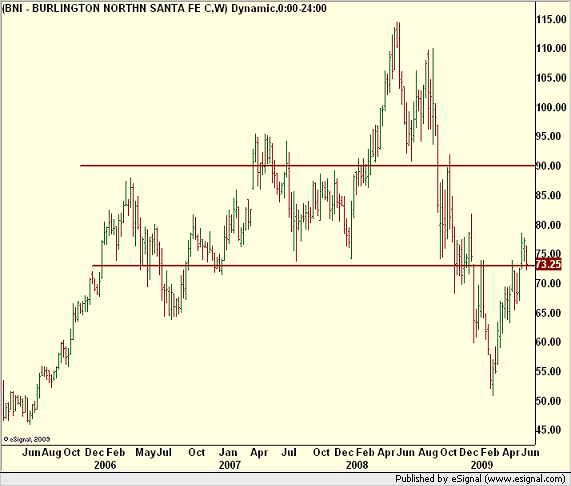Click the 2007 year label on time axis
571x486 pixels.
coord(230,465)
